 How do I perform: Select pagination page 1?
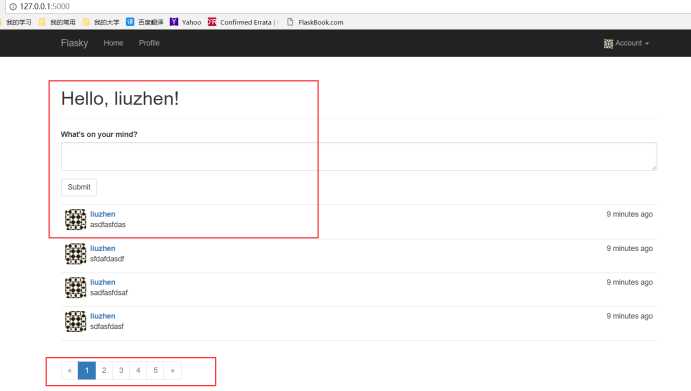coord(87,370)
